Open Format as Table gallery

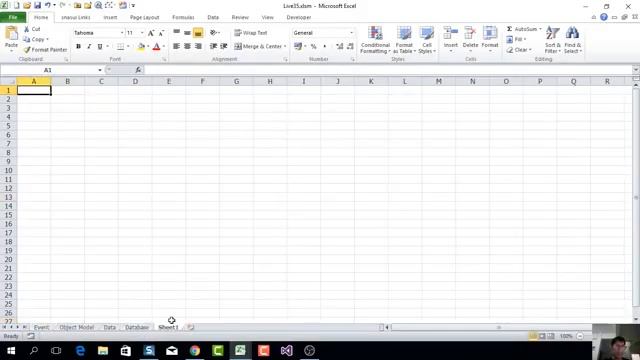coord(404,40)
